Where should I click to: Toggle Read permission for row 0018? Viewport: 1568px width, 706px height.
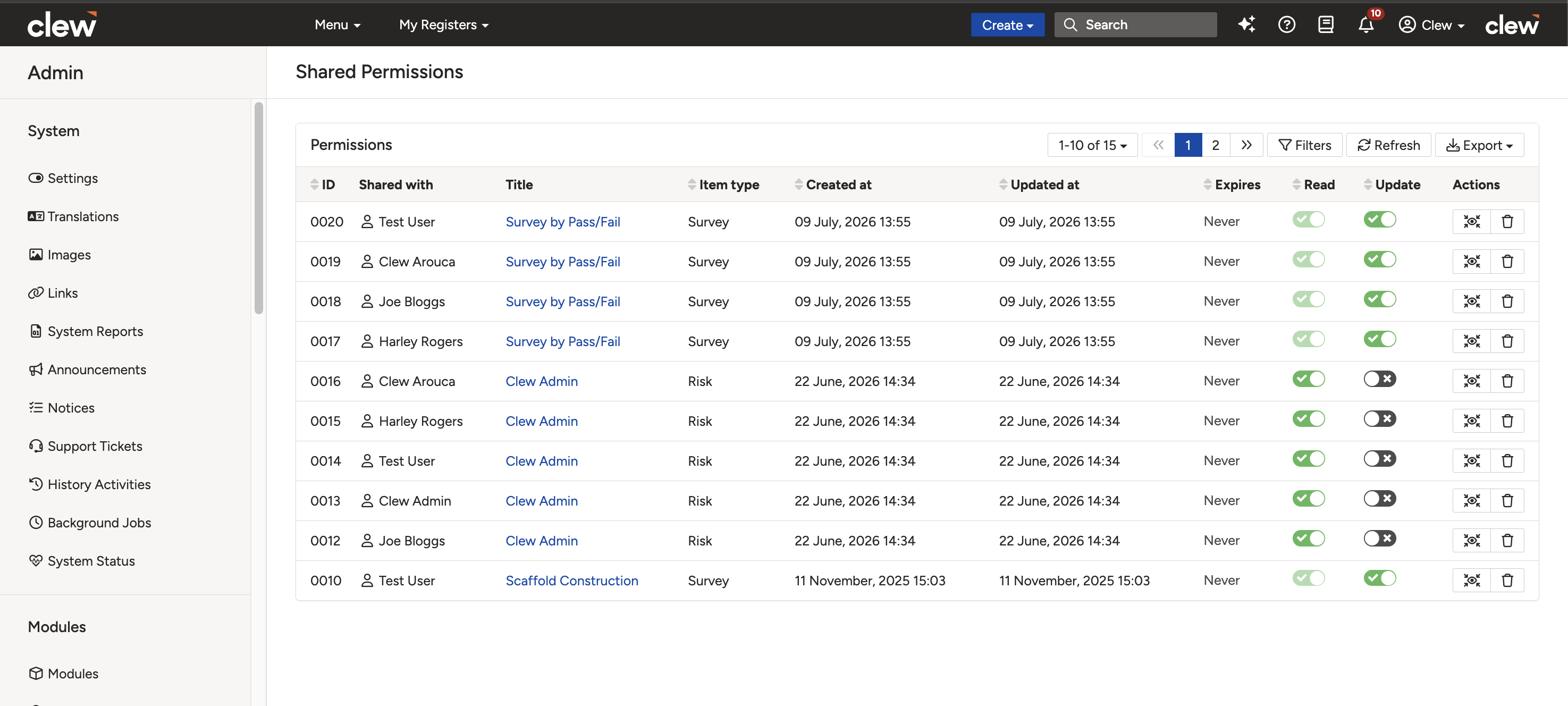coord(1309,299)
